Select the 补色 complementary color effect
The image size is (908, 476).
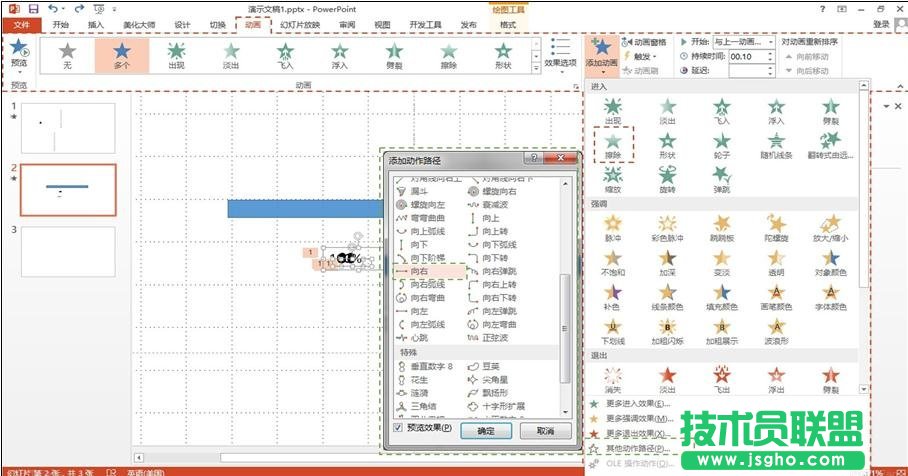pyautogui.click(x=613, y=296)
